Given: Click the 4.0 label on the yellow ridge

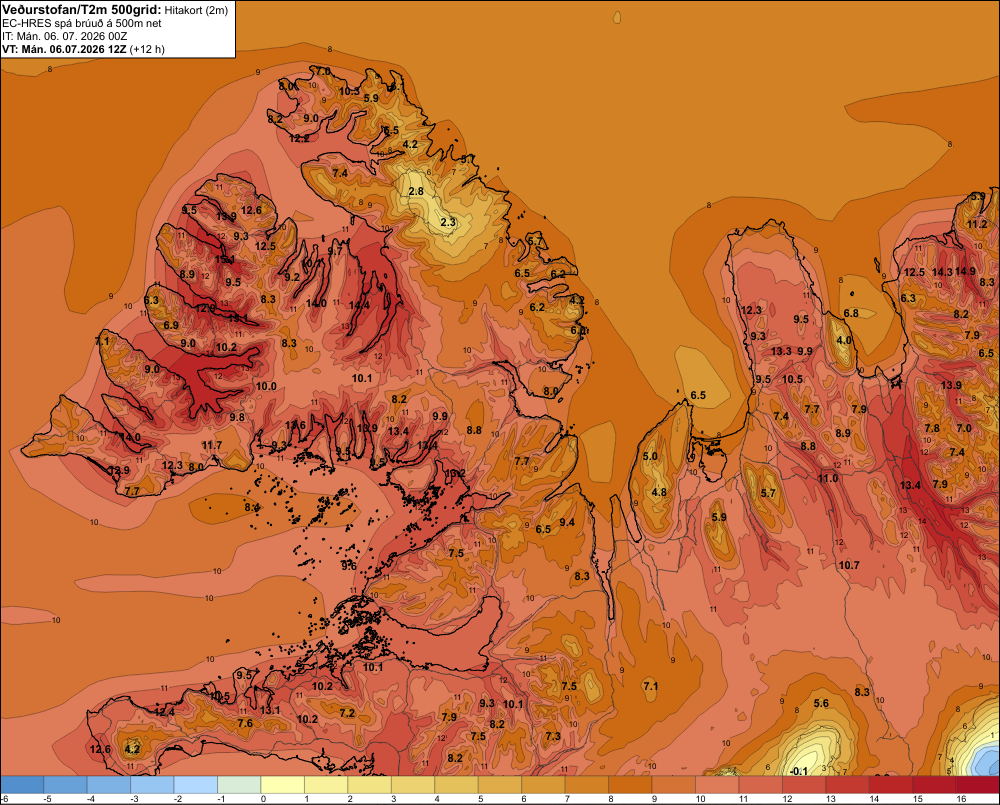Looking at the screenshot, I should click(844, 341).
